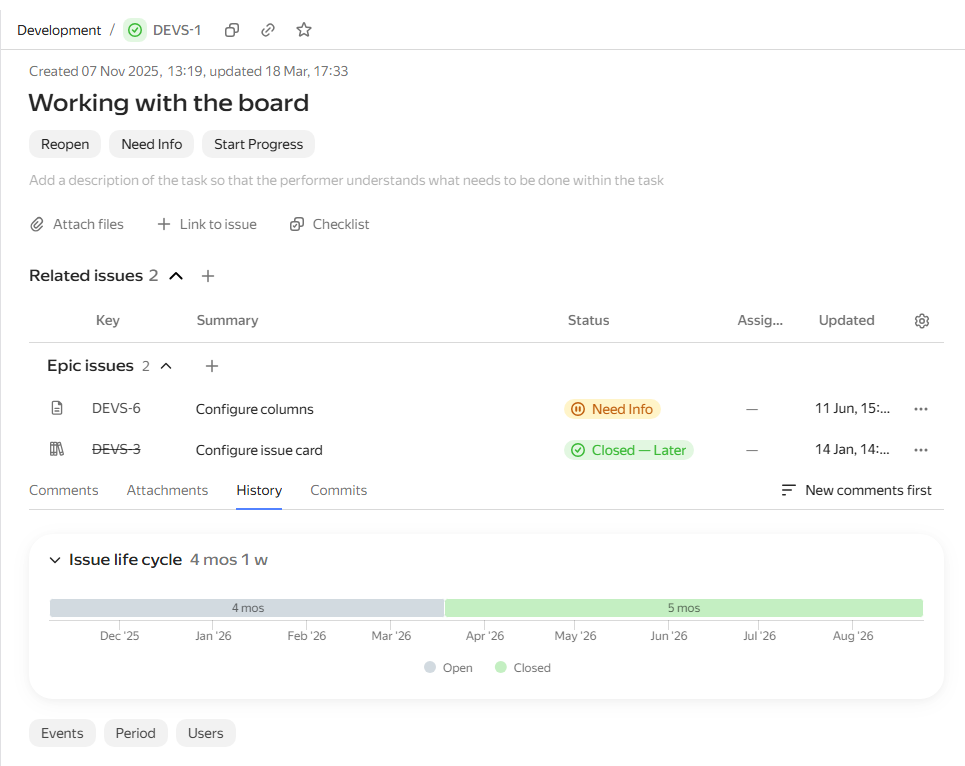Image resolution: width=965 pixels, height=766 pixels.
Task: Collapse the Related issues section
Action: pos(176,276)
